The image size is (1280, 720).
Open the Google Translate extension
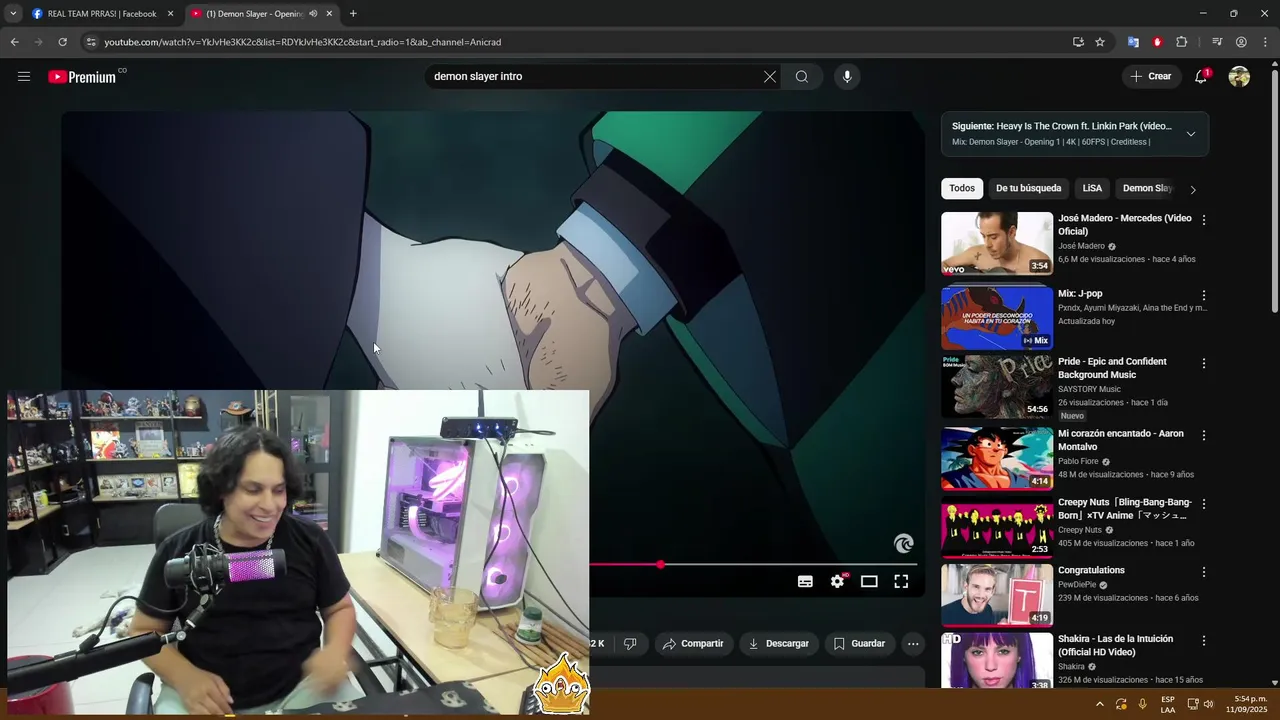point(1133,42)
